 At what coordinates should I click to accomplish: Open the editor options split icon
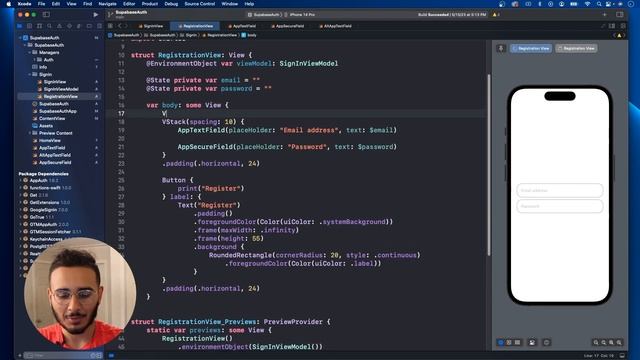612,26
